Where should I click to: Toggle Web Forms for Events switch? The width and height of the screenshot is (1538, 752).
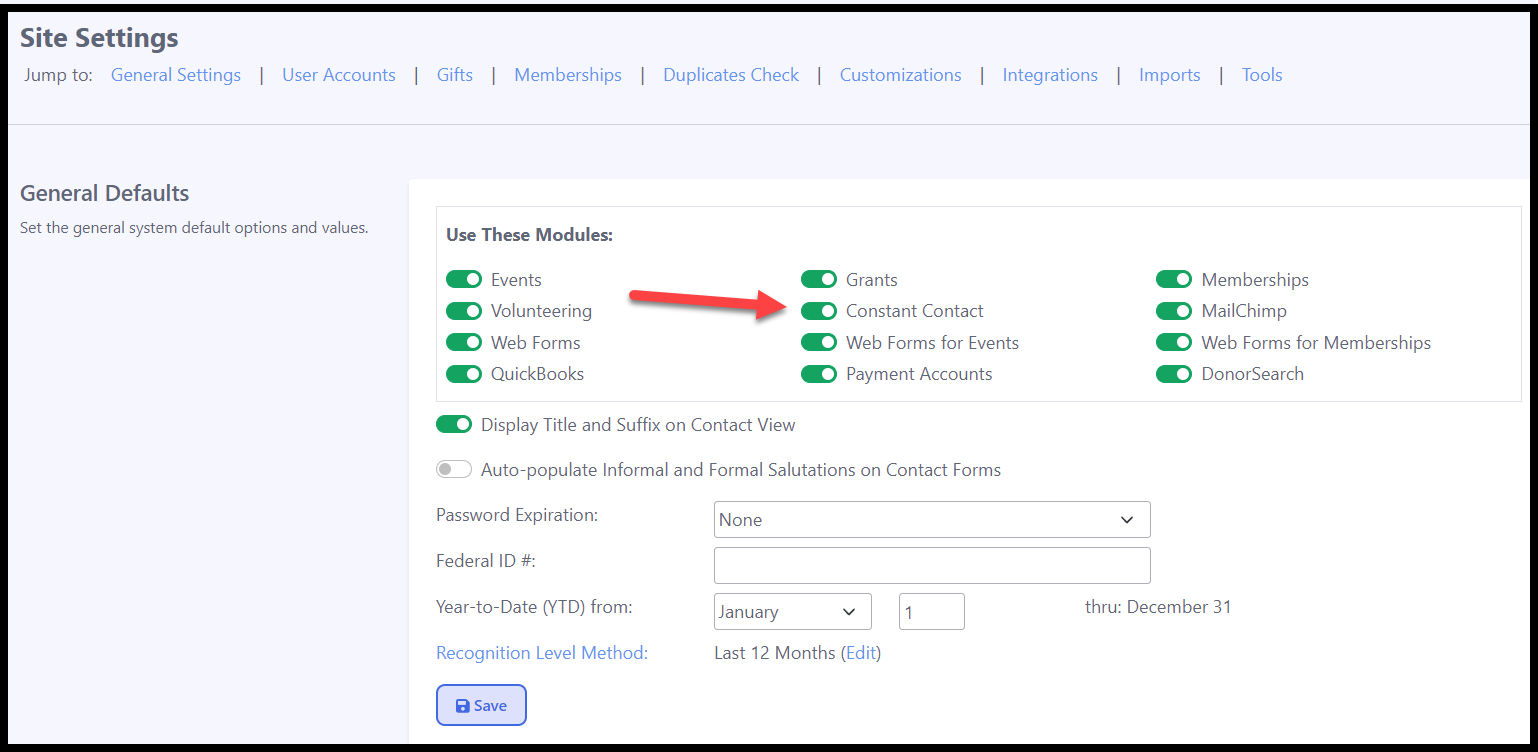click(819, 342)
